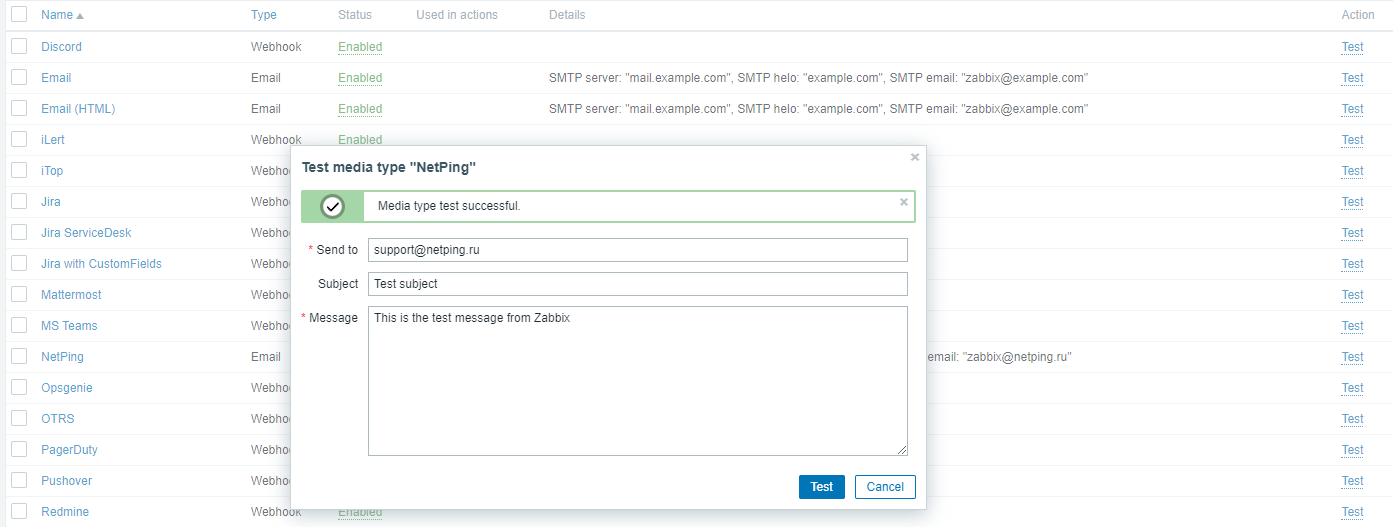This screenshot has height=527, width=1393.
Task: Disable the Email media type status
Action: [x=360, y=78]
